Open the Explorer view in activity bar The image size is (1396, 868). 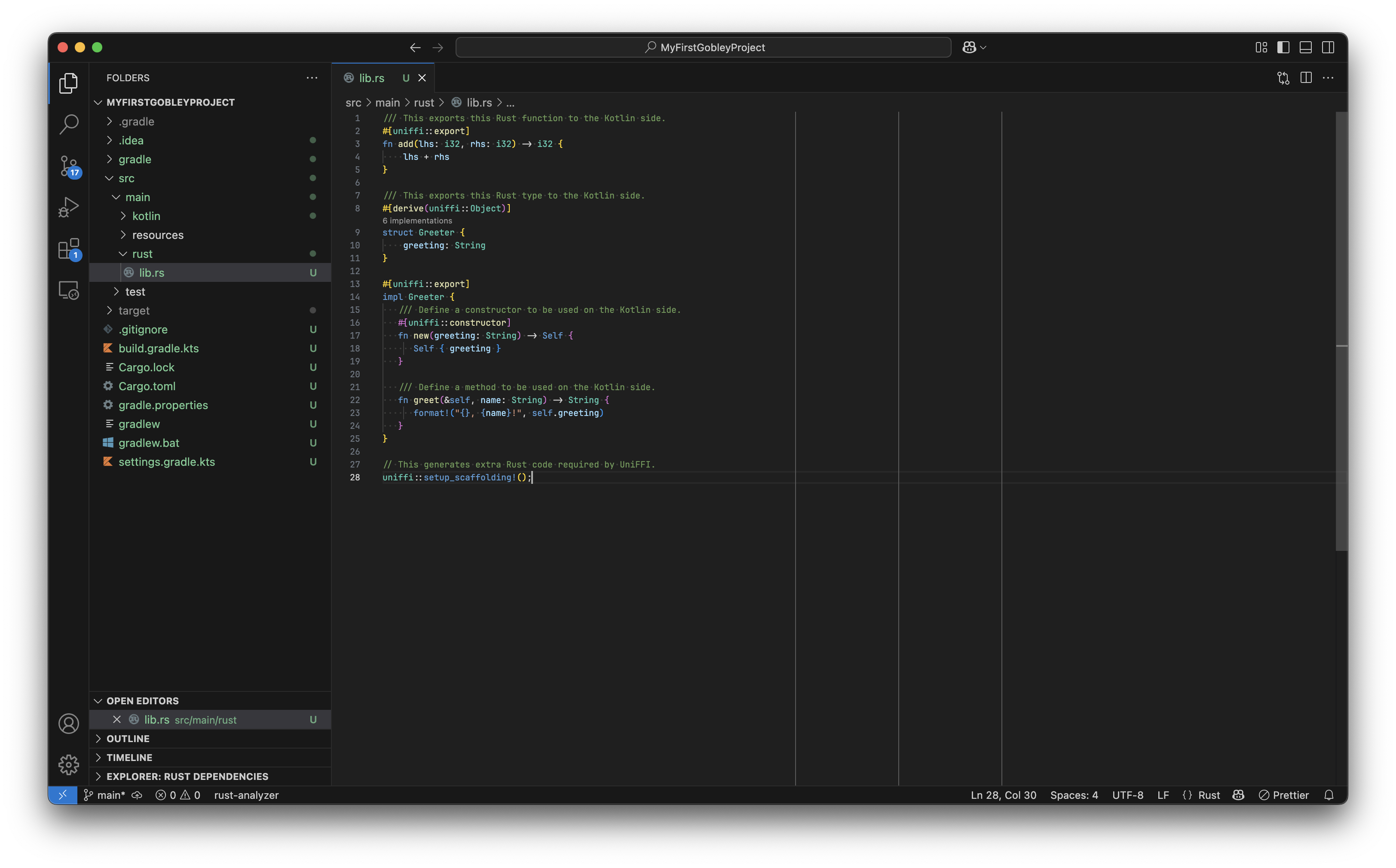[68, 83]
